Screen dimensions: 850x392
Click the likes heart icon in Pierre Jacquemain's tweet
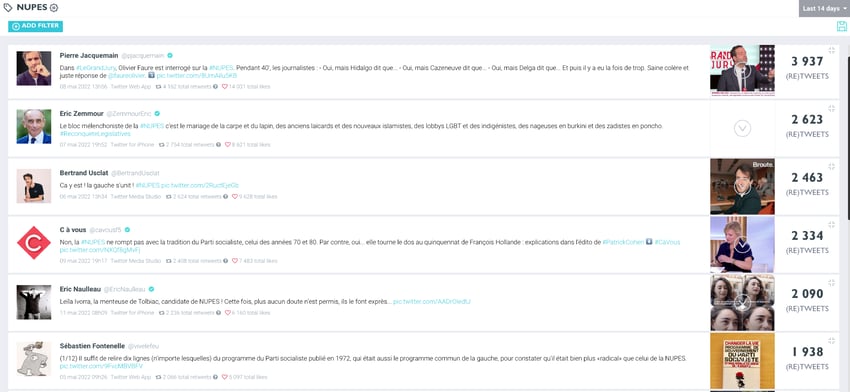tap(225, 86)
